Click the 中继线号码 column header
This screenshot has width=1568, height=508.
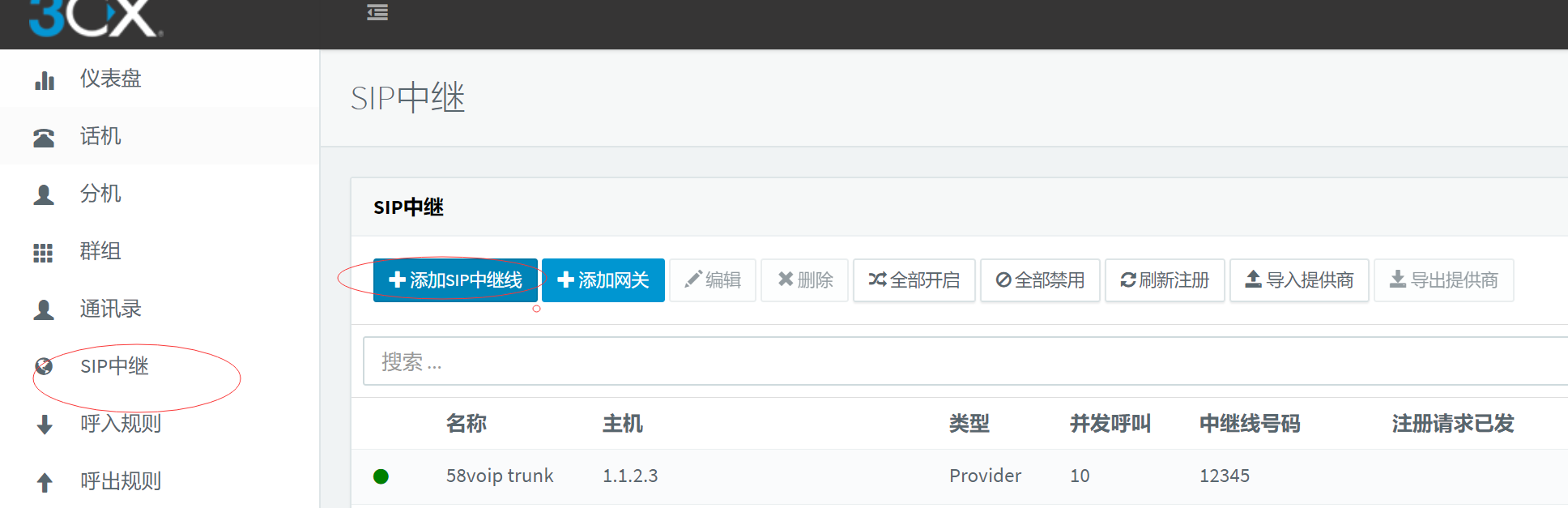1250,424
